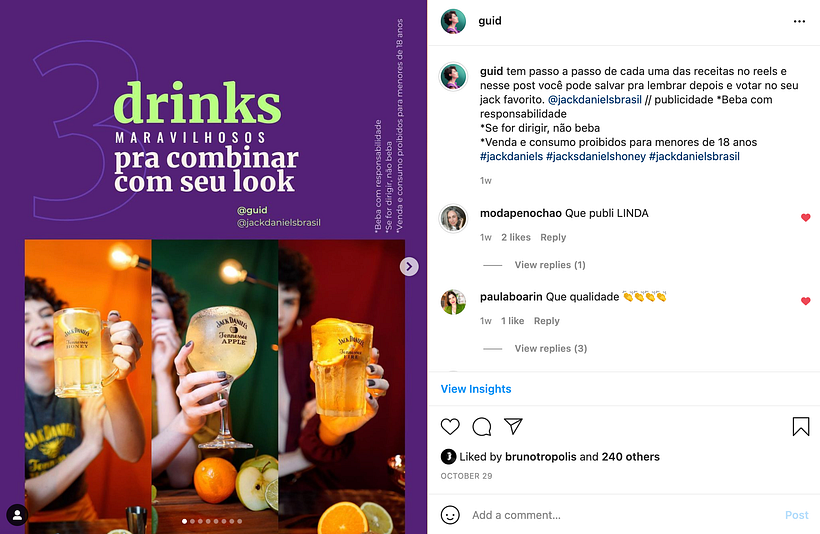Show 3 replies under paulaboarin's comment
Viewport: 820px width, 534px height.
tap(550, 349)
